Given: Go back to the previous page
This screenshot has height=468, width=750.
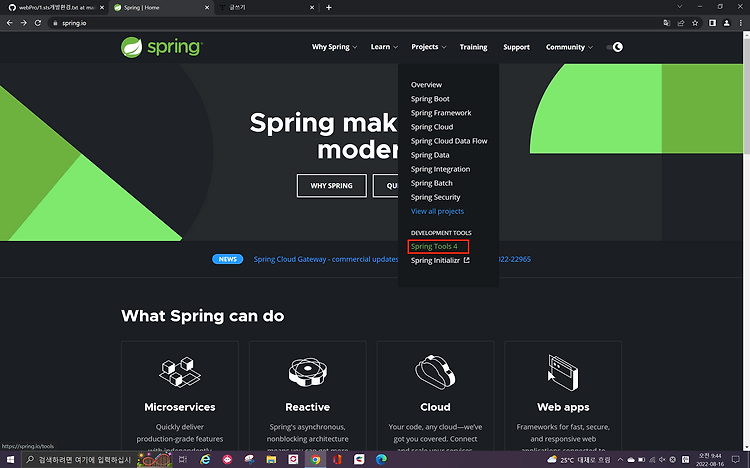Looking at the screenshot, I should 10,23.
